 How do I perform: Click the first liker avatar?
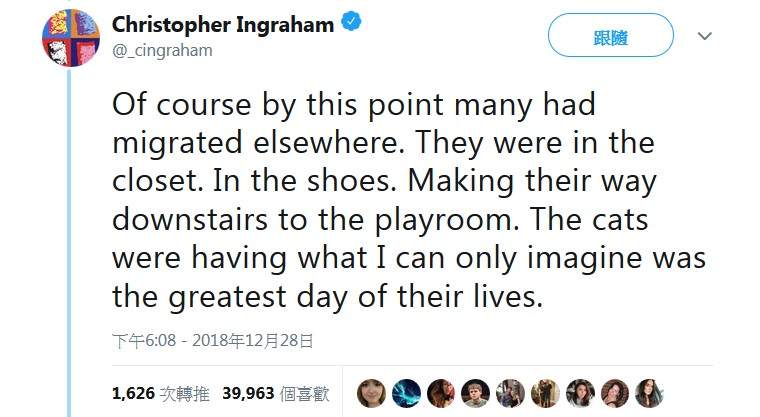click(x=372, y=392)
